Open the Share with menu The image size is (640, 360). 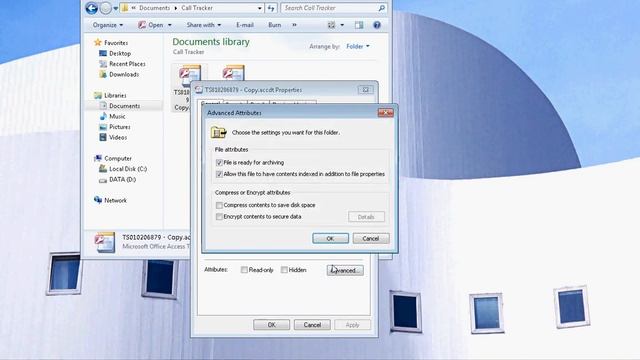coord(204,25)
